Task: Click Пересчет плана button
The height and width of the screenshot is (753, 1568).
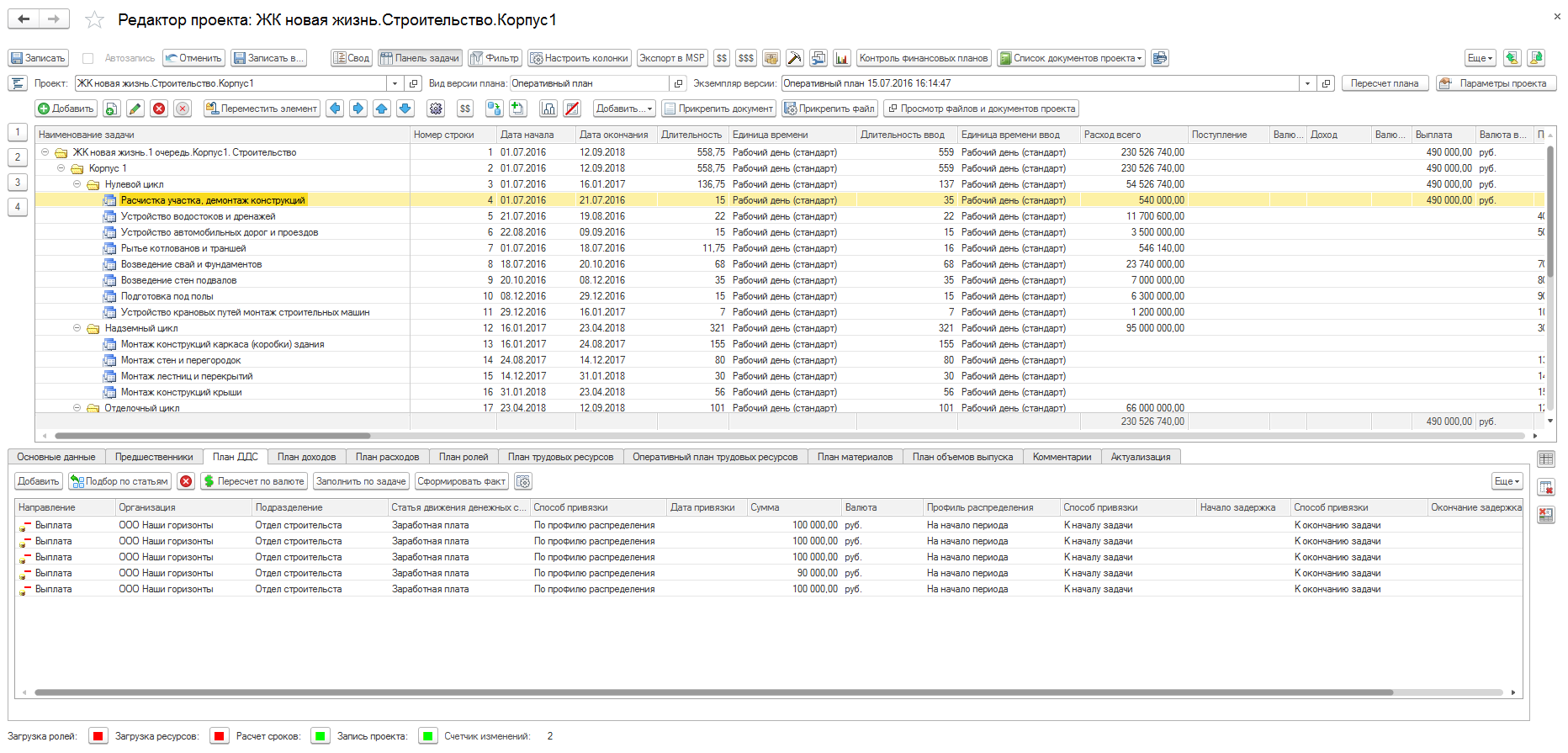Action: [1385, 83]
